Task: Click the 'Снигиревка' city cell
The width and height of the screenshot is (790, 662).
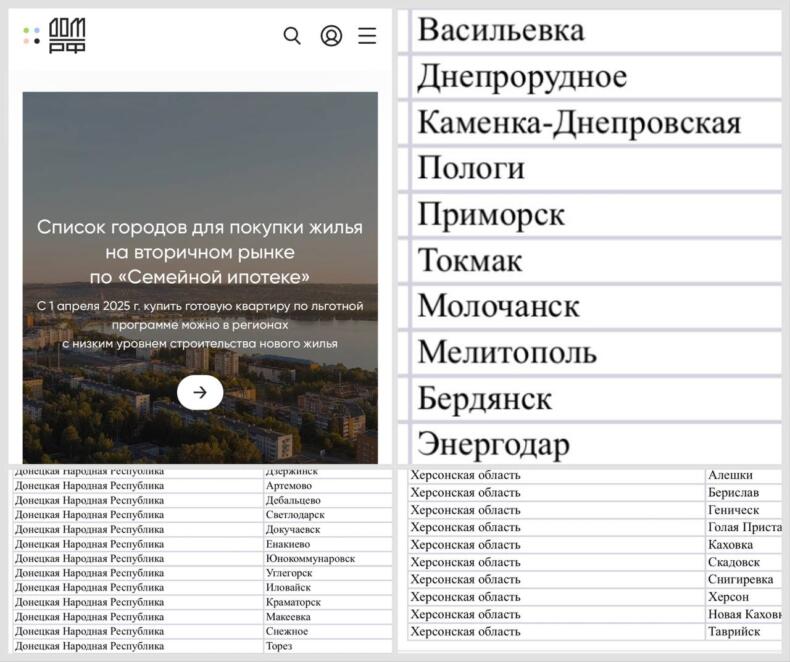Action: tap(744, 579)
